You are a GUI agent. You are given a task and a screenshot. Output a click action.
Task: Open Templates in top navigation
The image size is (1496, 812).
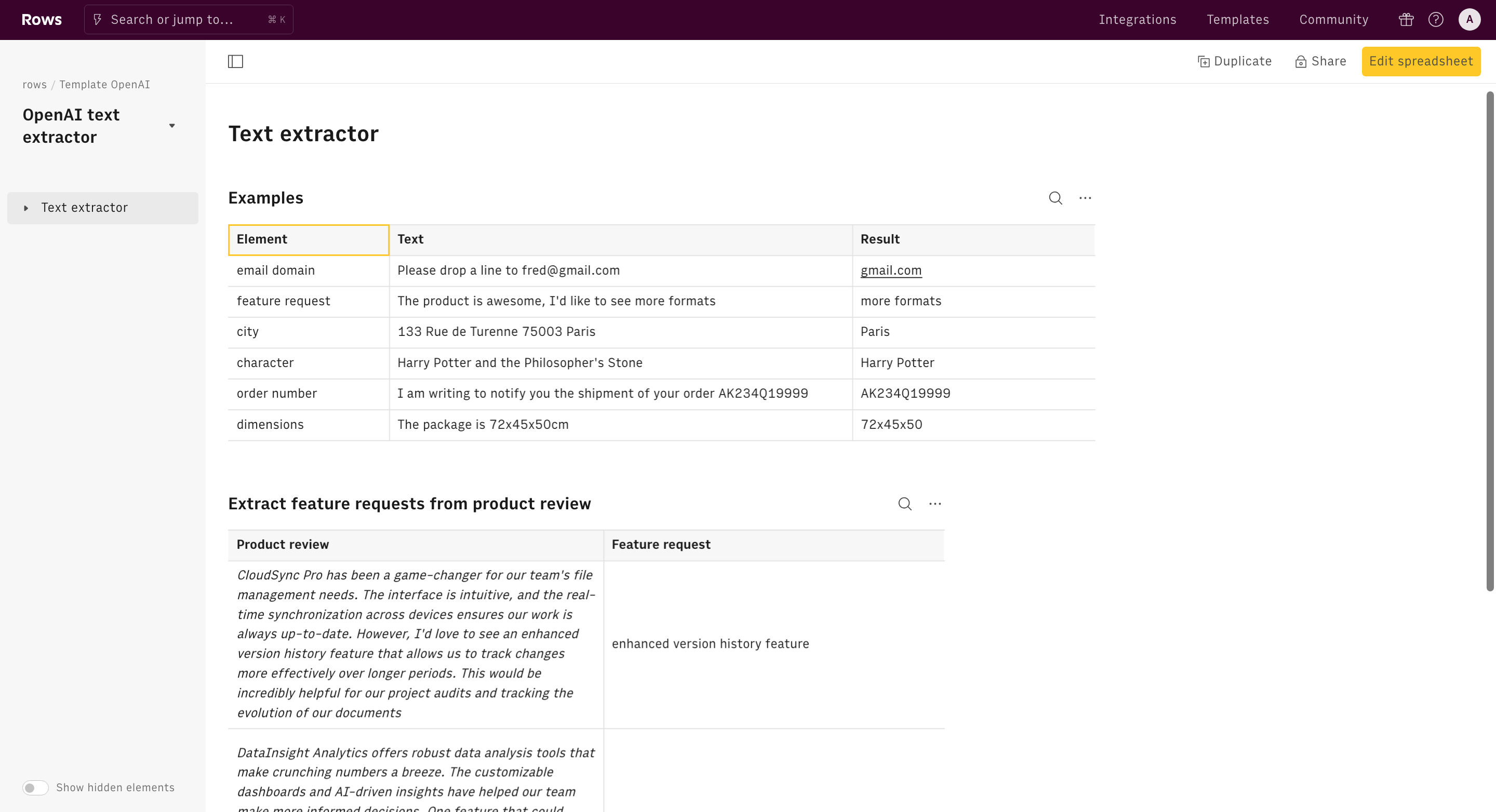pos(1237,20)
